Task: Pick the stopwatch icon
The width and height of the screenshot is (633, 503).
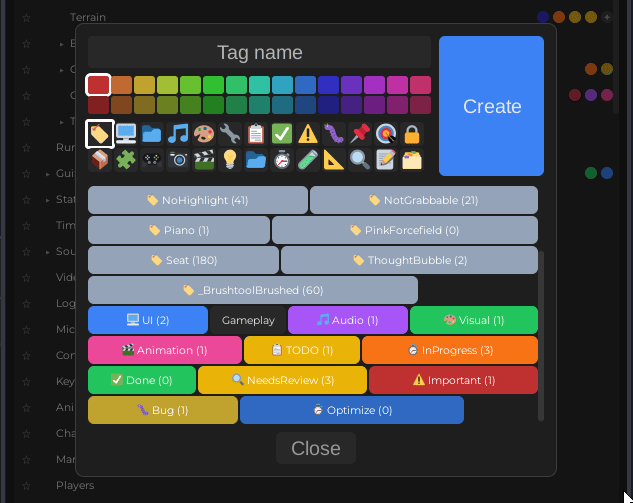Action: pyautogui.click(x=282, y=160)
